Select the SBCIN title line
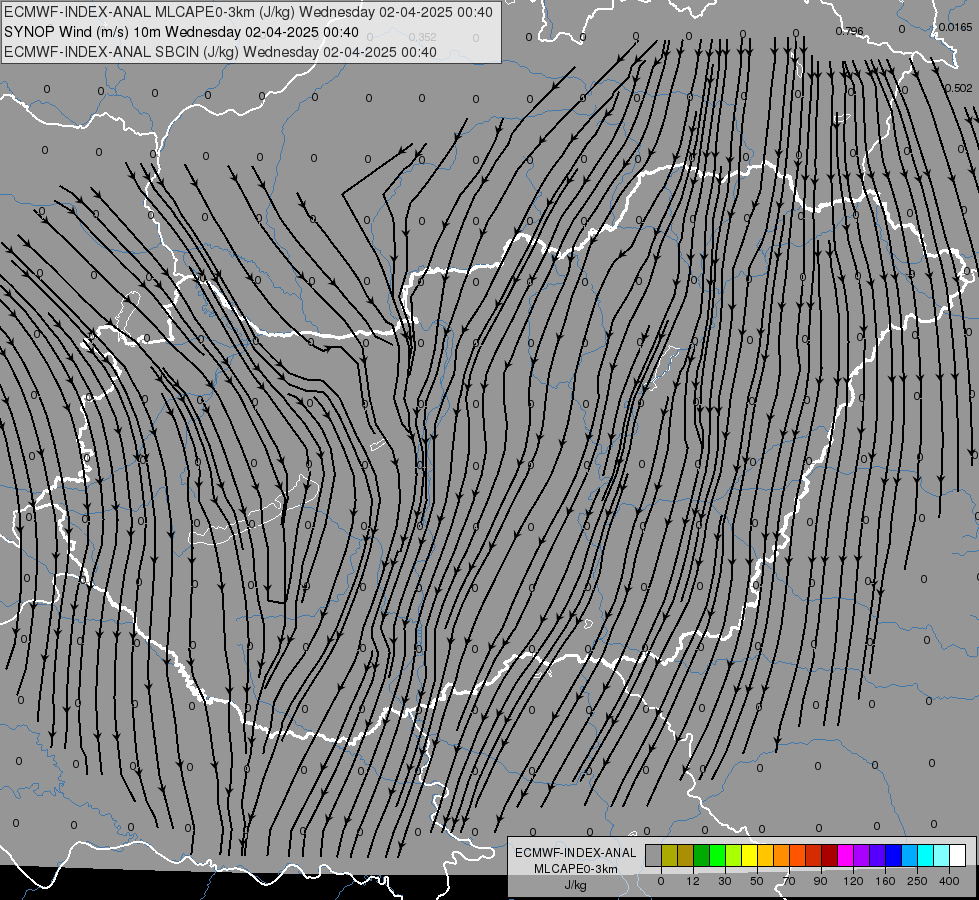Viewport: 979px width, 900px height. [220, 52]
